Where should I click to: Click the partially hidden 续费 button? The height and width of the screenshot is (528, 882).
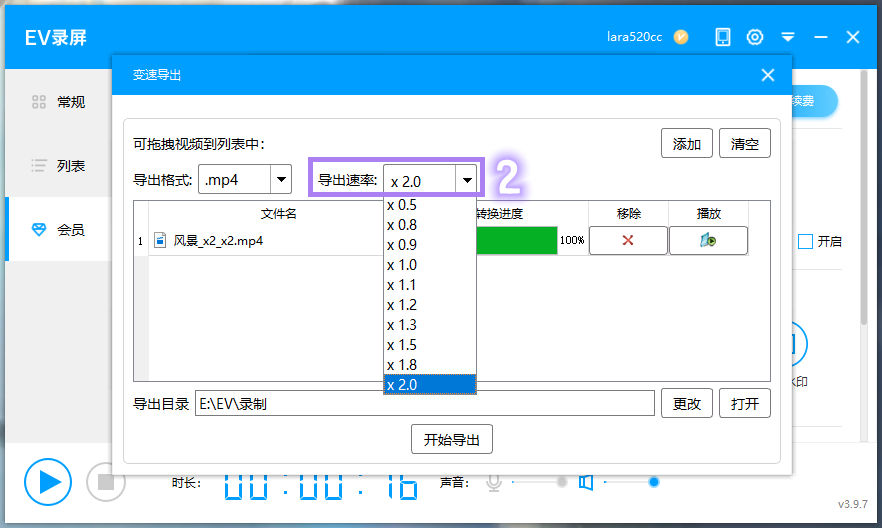click(x=813, y=101)
